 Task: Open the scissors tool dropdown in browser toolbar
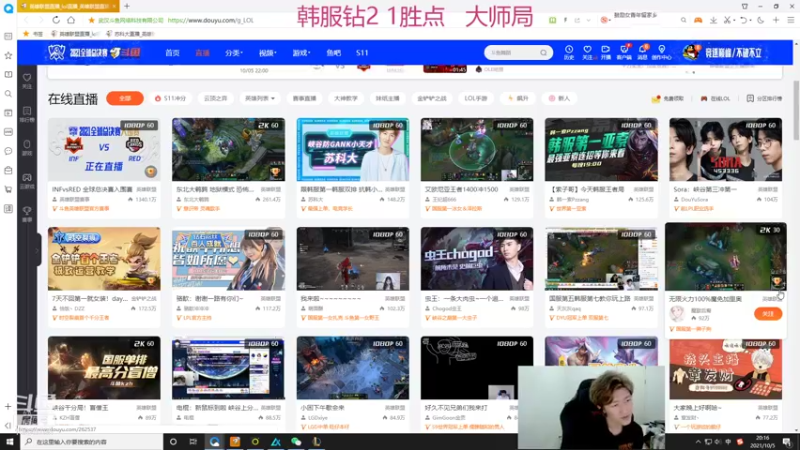click(x=734, y=20)
